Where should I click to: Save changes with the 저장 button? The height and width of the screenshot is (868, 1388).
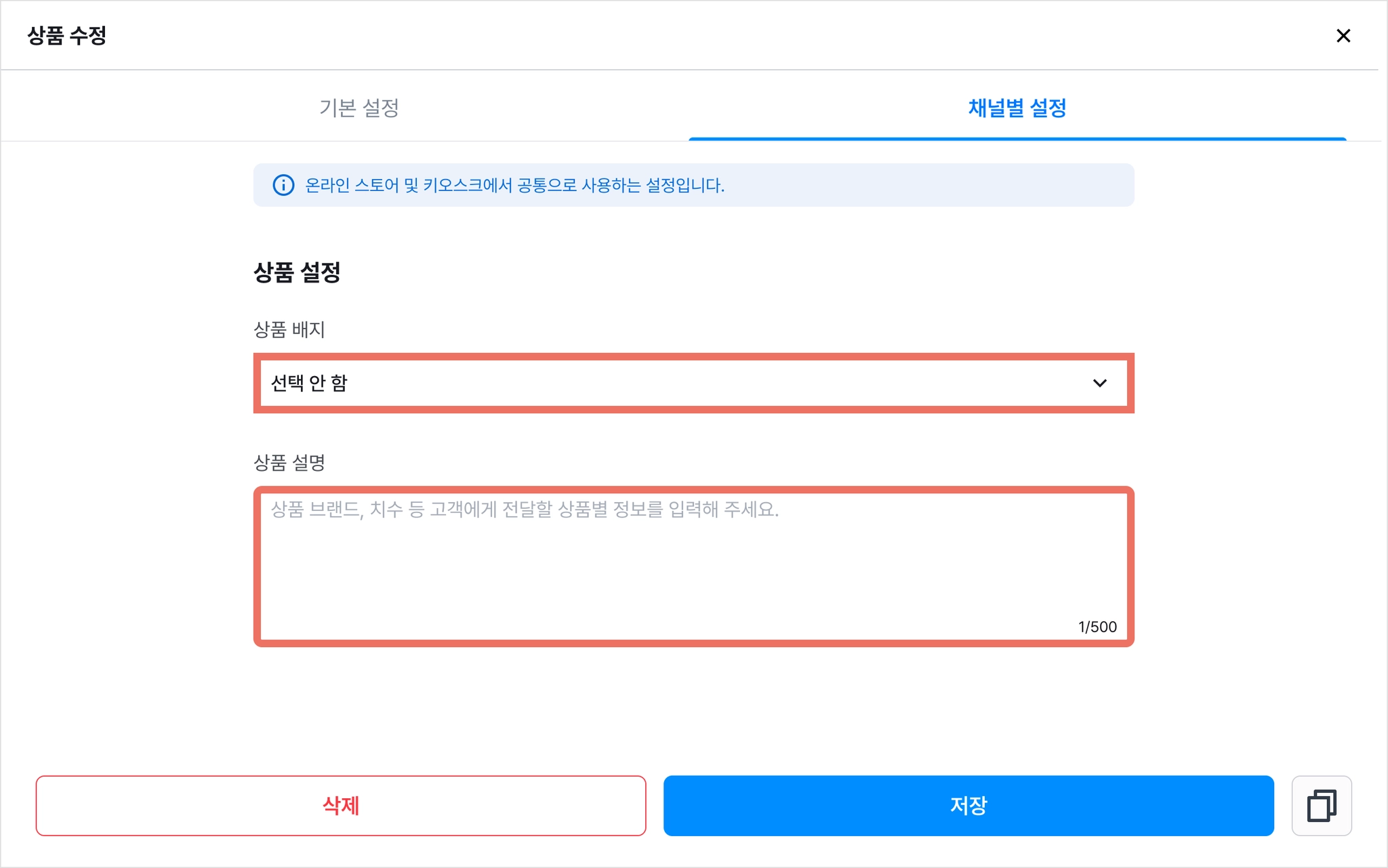click(968, 806)
